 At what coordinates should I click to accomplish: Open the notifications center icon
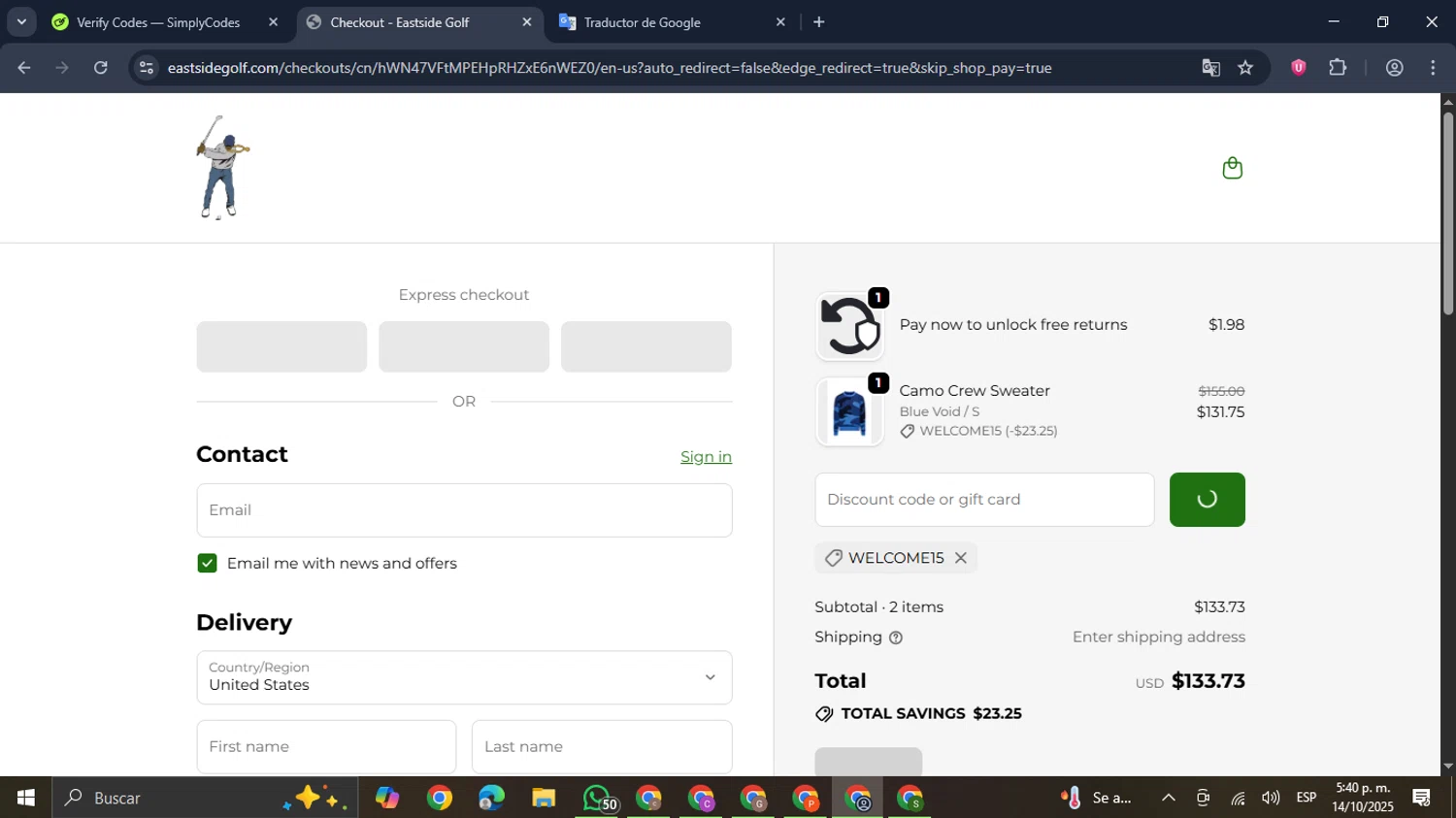point(1422,798)
